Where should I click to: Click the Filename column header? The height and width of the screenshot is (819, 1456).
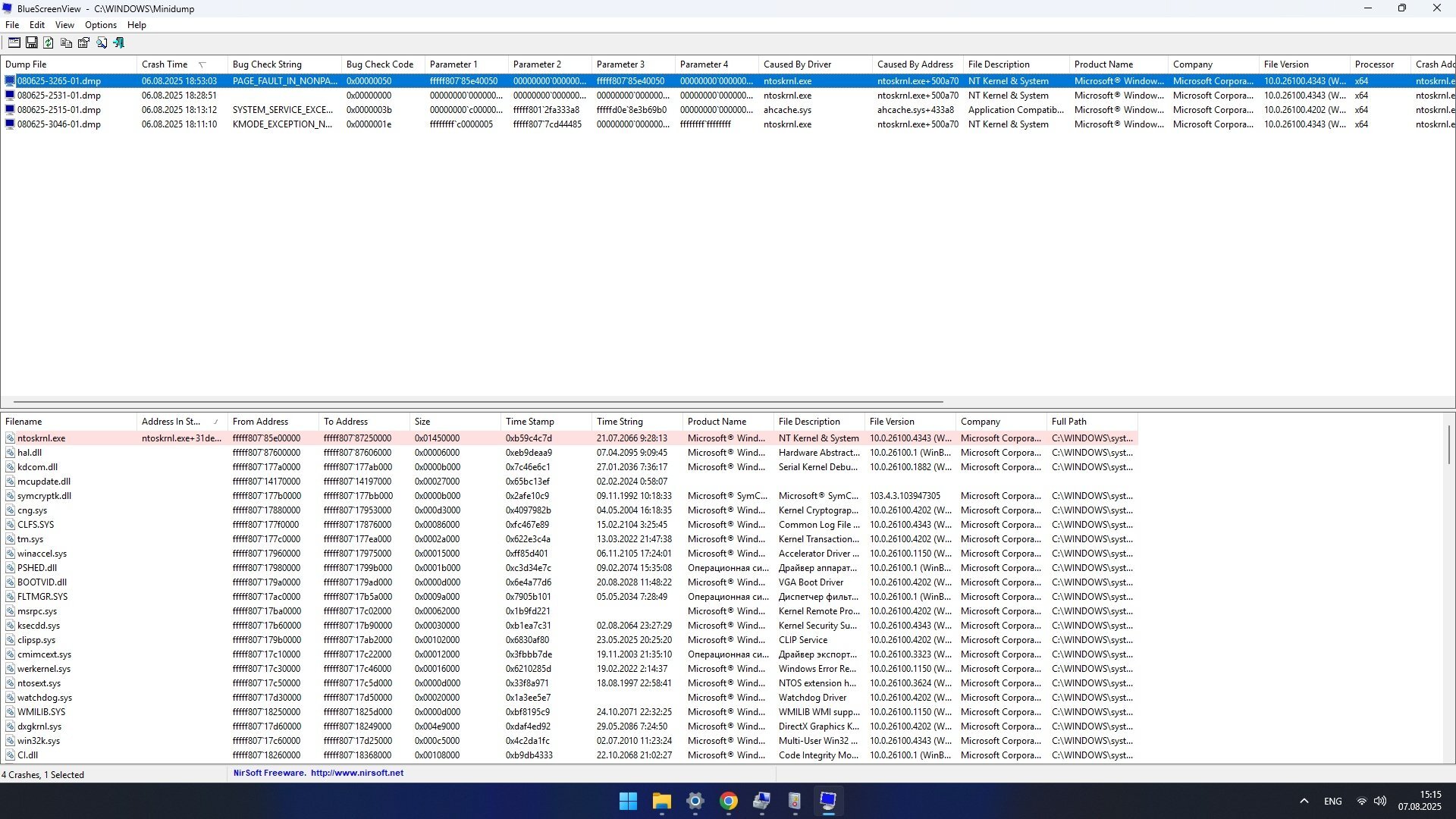(x=68, y=422)
